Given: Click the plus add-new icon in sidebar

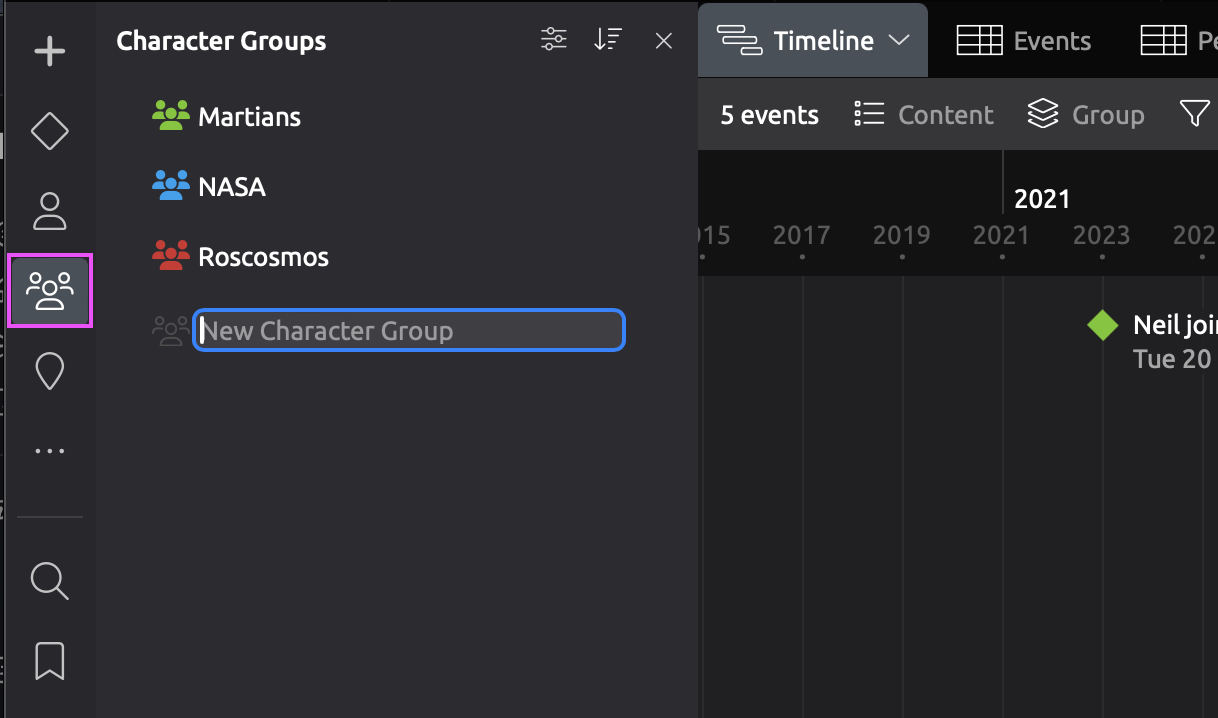Looking at the screenshot, I should point(49,51).
